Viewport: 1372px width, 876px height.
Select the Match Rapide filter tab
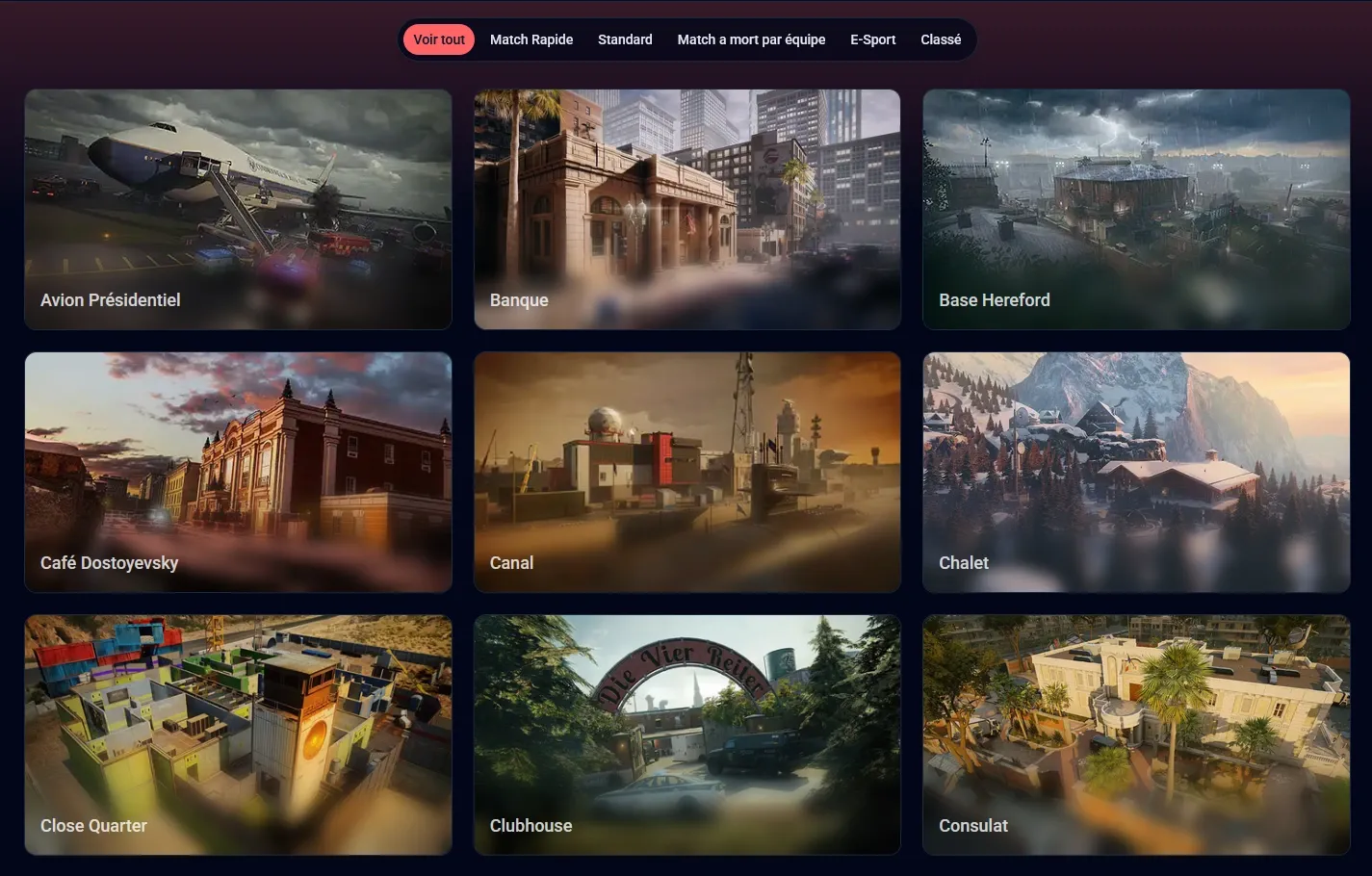click(x=531, y=39)
